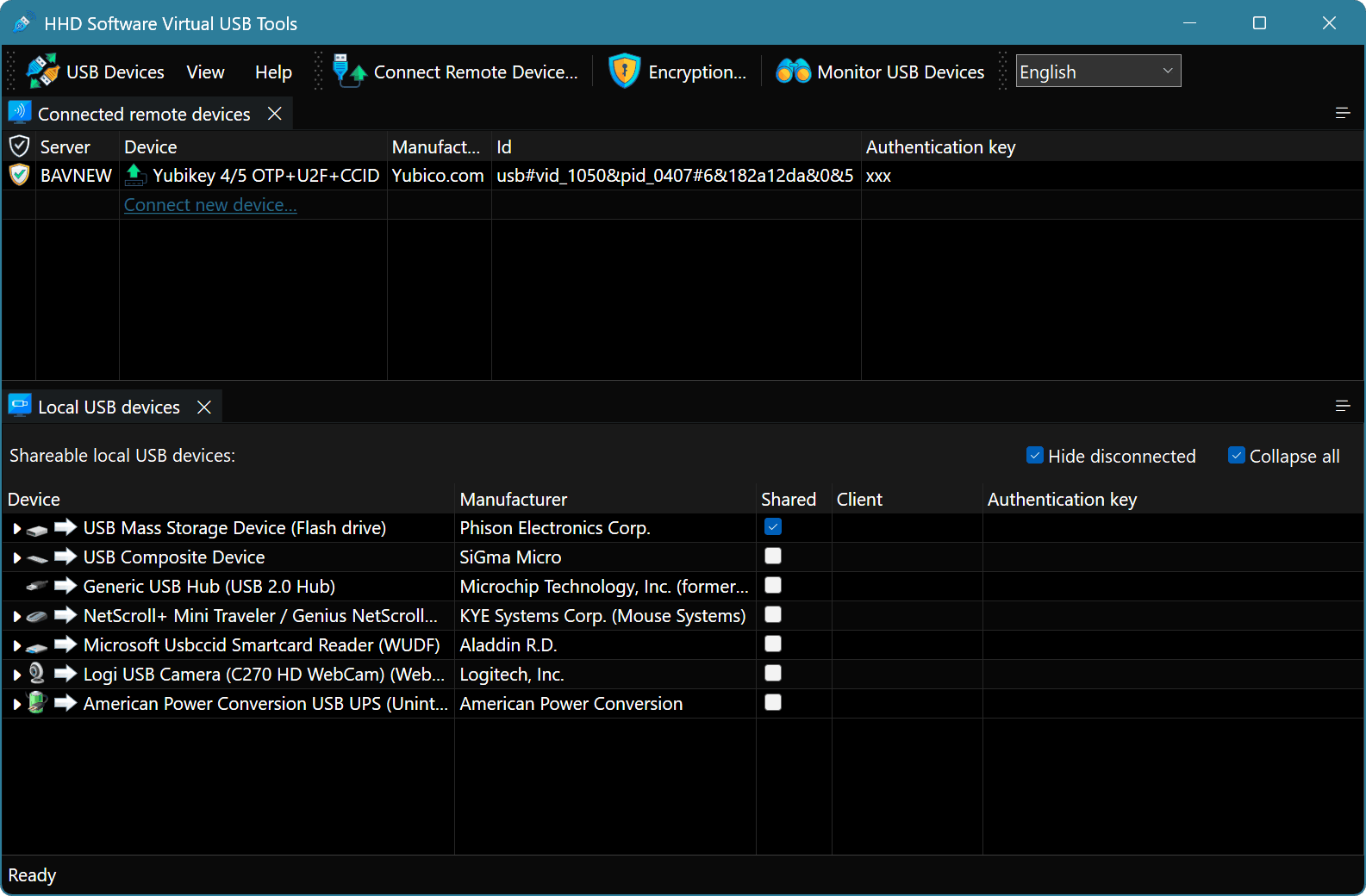Click the Yubikey device icon
Image resolution: width=1366 pixels, height=896 pixels.
135,176
